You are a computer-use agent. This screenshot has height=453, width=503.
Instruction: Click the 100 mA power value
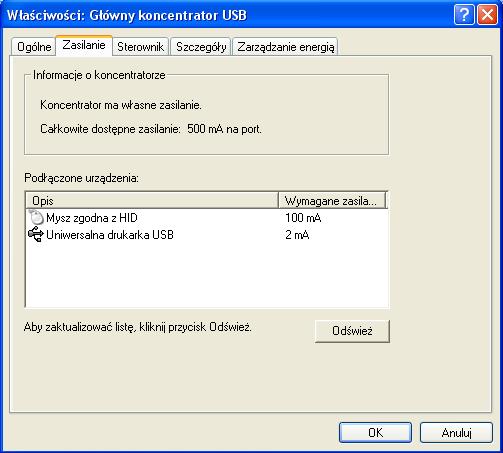pos(303,218)
